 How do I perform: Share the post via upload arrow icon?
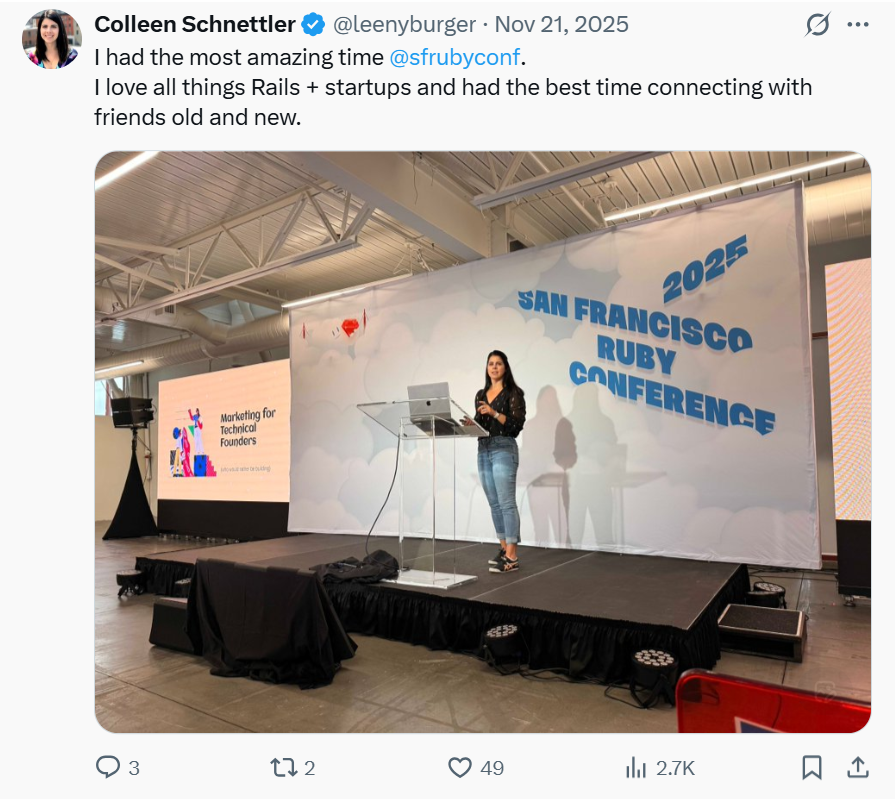[x=858, y=767]
